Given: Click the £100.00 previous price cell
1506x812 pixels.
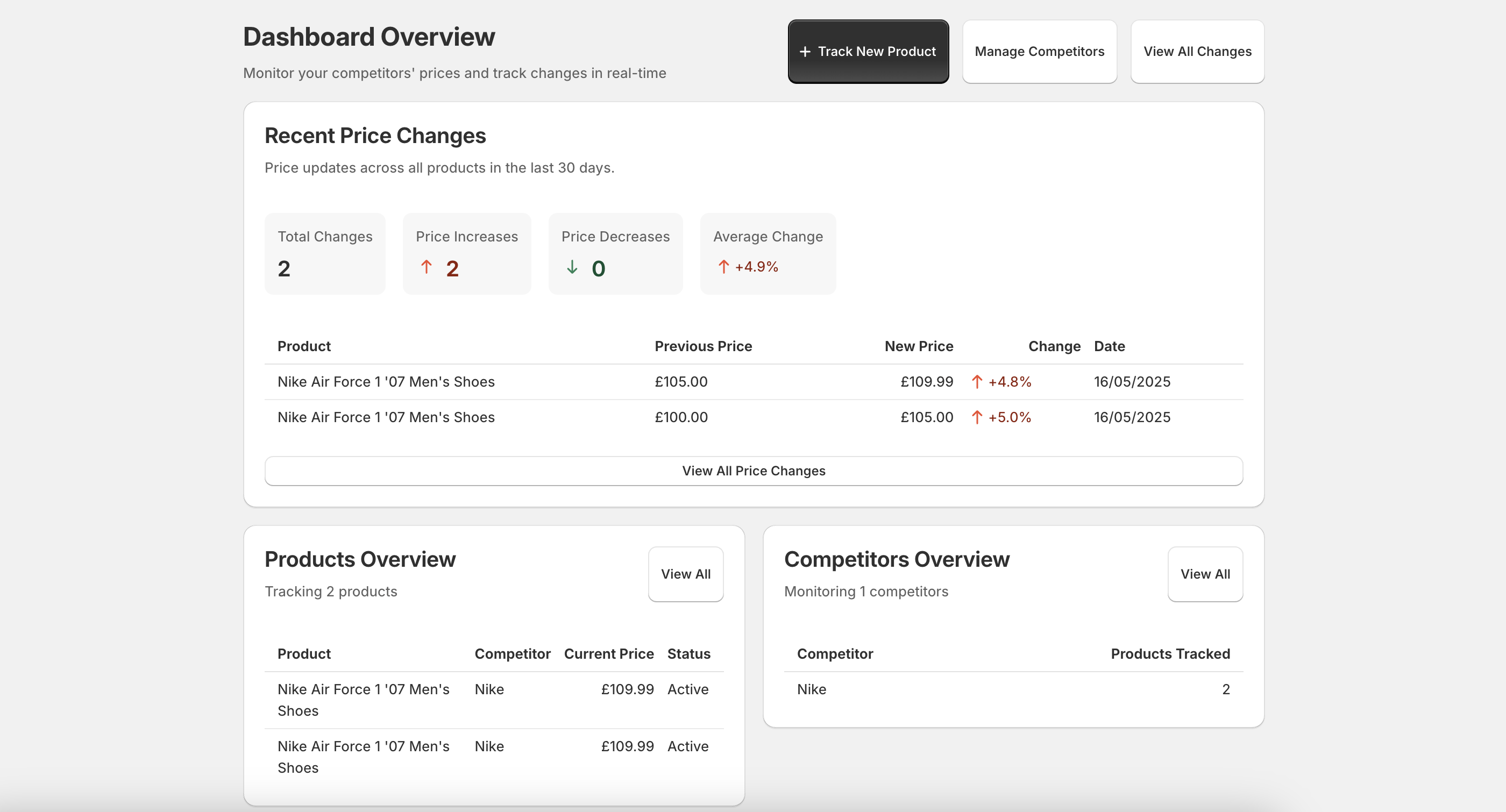Looking at the screenshot, I should pos(681,417).
